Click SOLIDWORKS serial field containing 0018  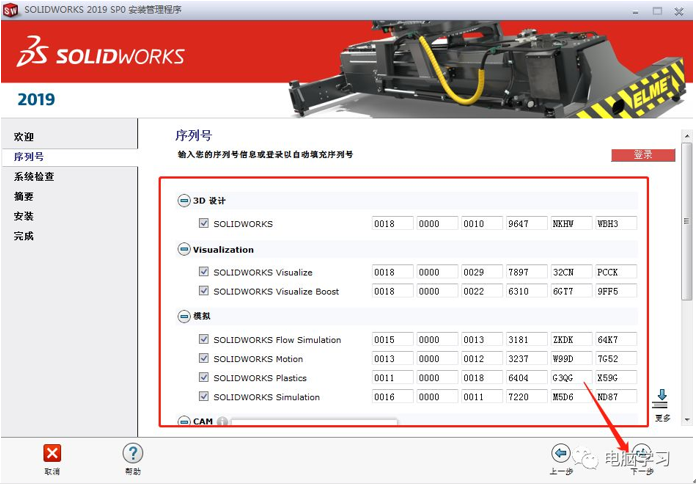(392, 223)
